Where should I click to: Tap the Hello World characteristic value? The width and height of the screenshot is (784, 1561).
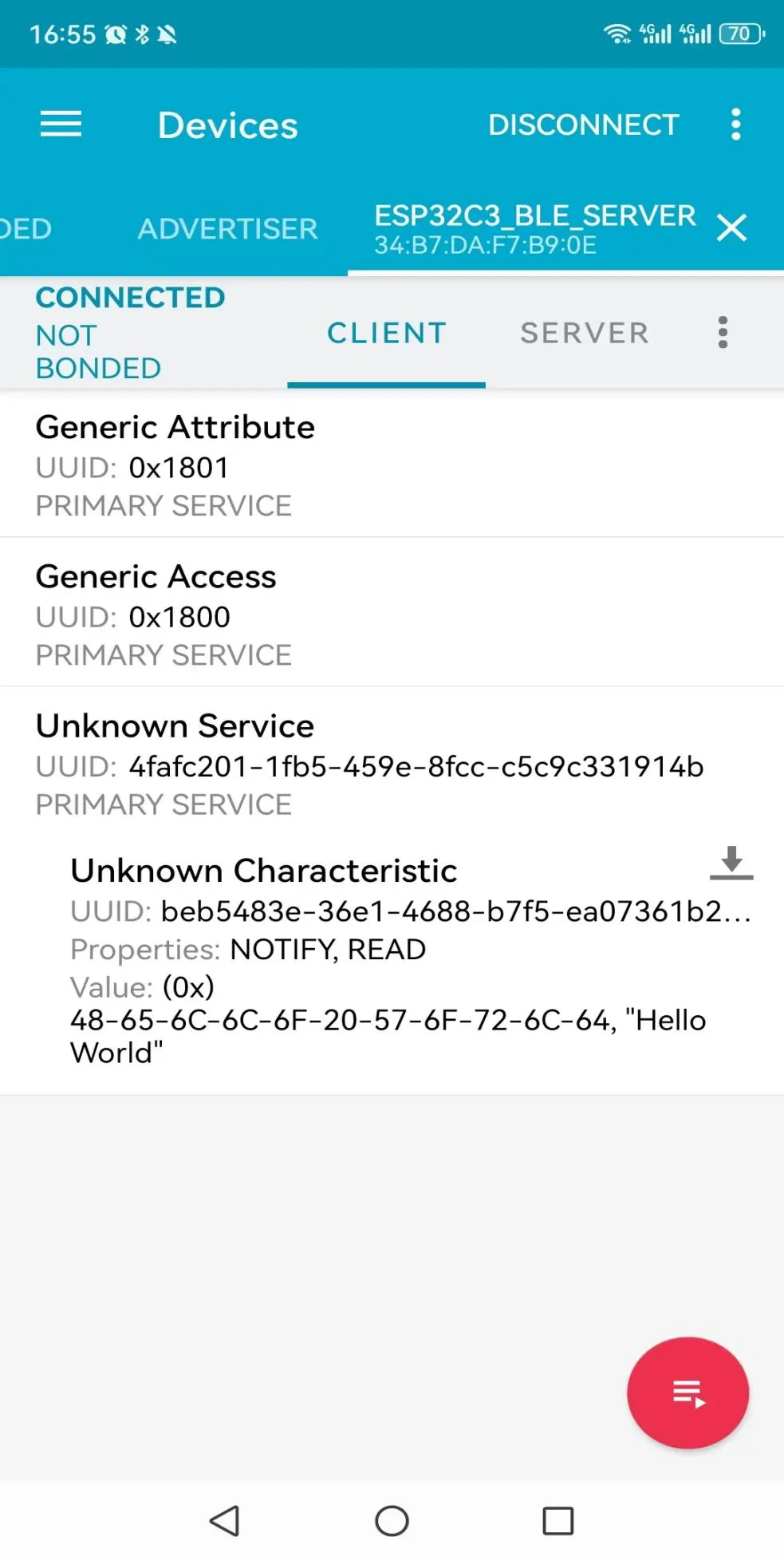(x=388, y=1036)
